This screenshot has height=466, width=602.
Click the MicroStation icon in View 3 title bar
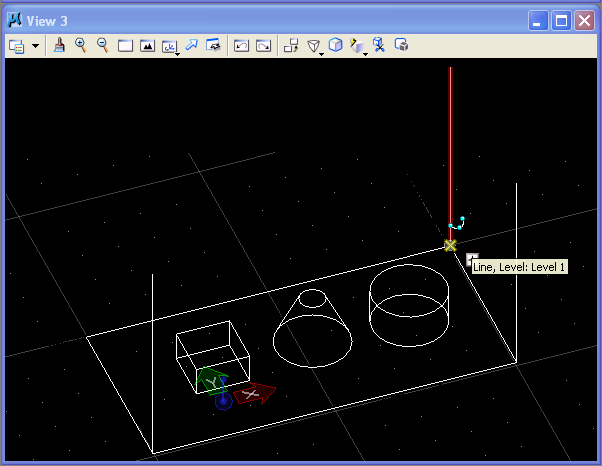(15, 20)
